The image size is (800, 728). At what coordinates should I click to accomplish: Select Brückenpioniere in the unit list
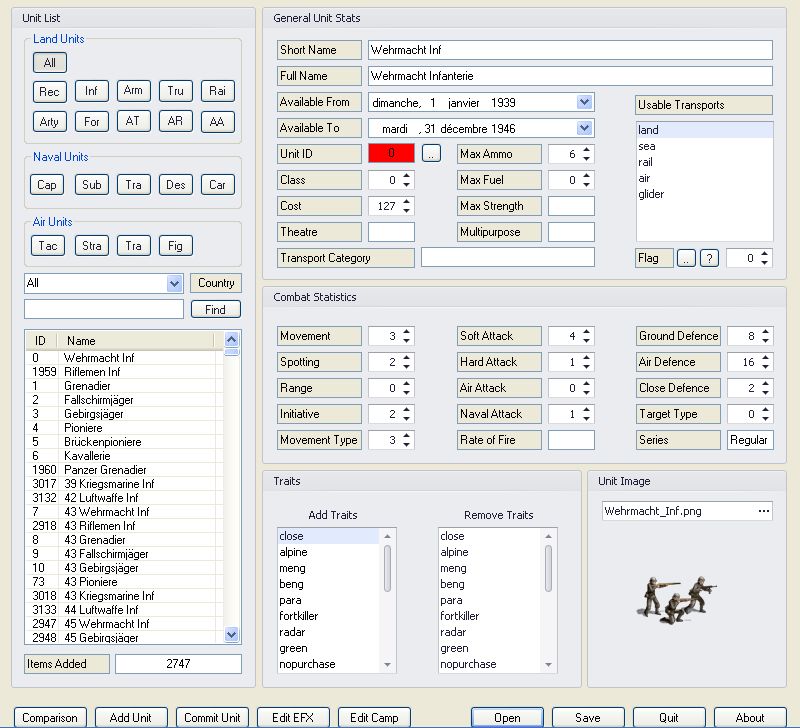124,442
